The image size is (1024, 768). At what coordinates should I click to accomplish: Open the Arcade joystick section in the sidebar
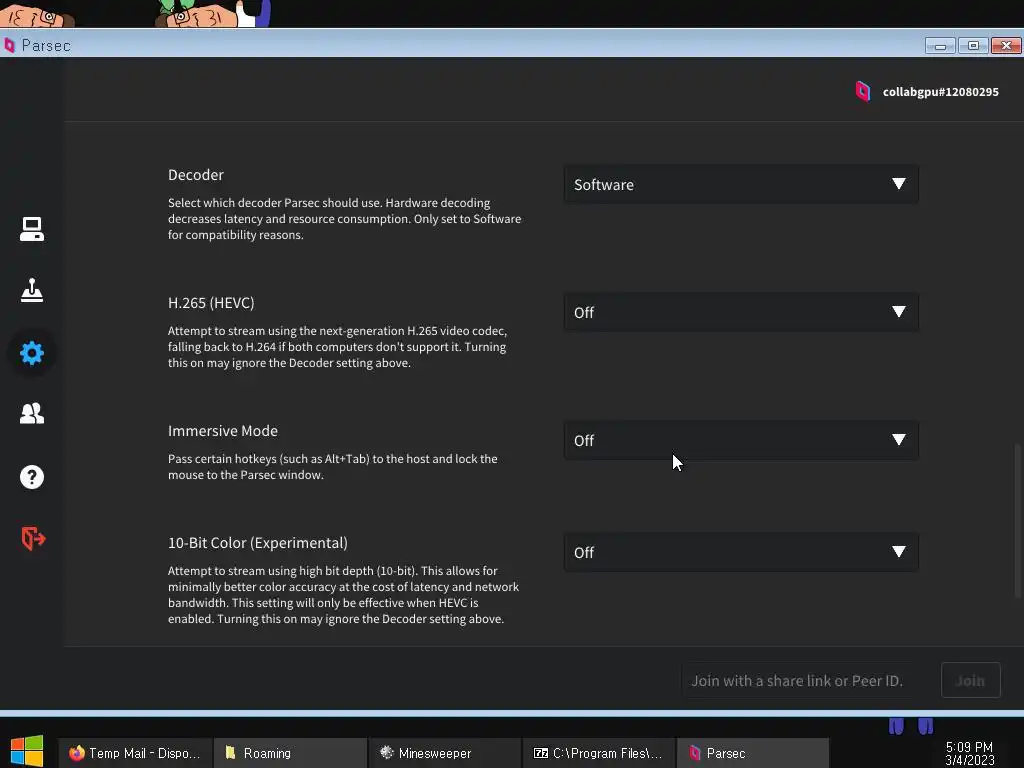pyautogui.click(x=31, y=291)
